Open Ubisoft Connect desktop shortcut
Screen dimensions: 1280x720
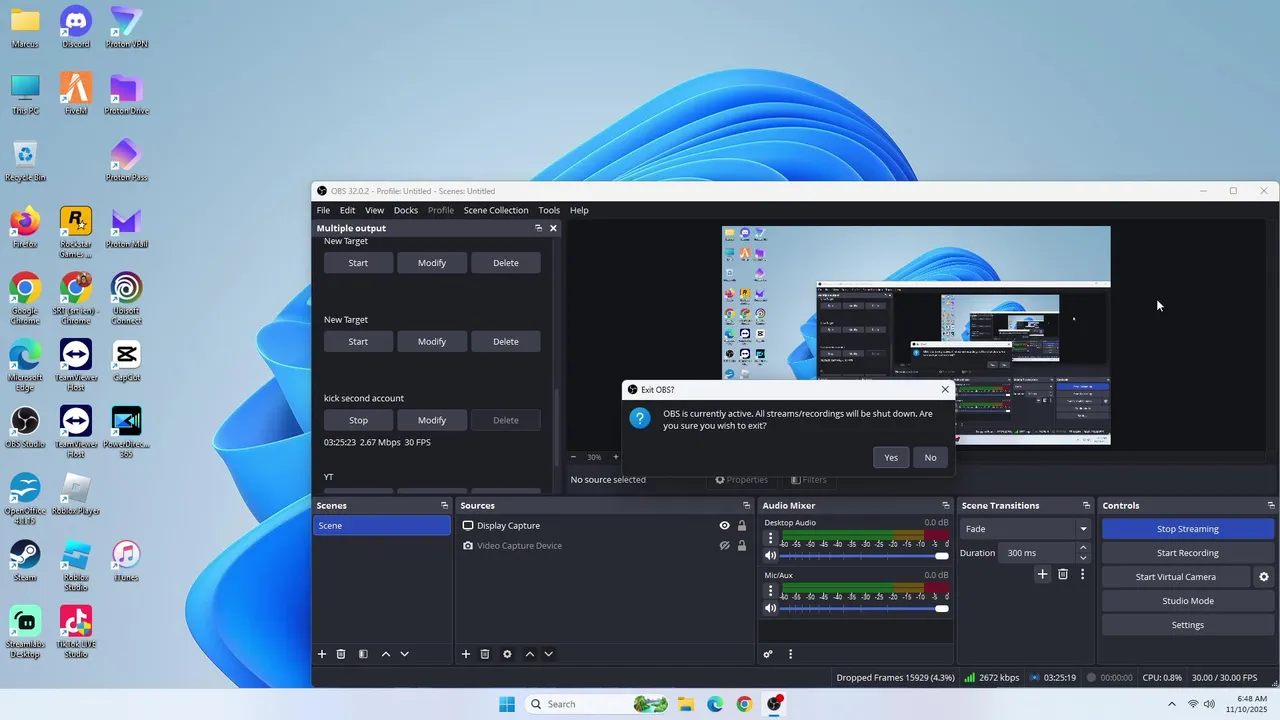click(x=126, y=298)
